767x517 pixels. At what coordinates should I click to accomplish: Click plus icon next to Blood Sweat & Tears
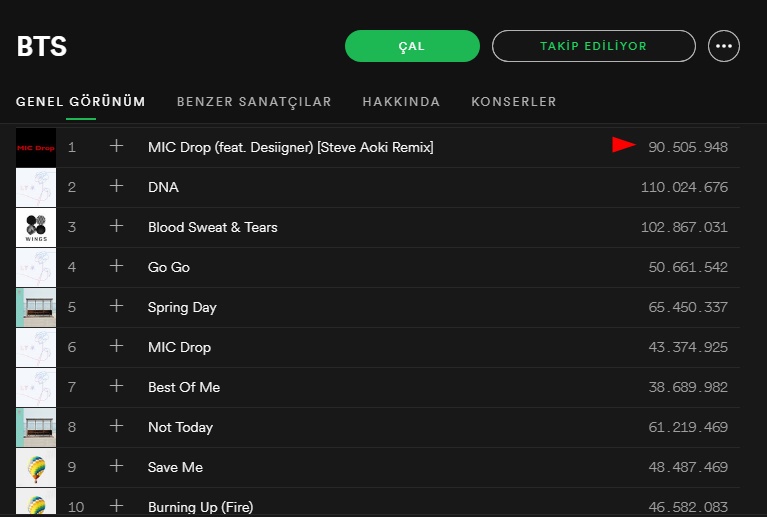tap(116, 226)
